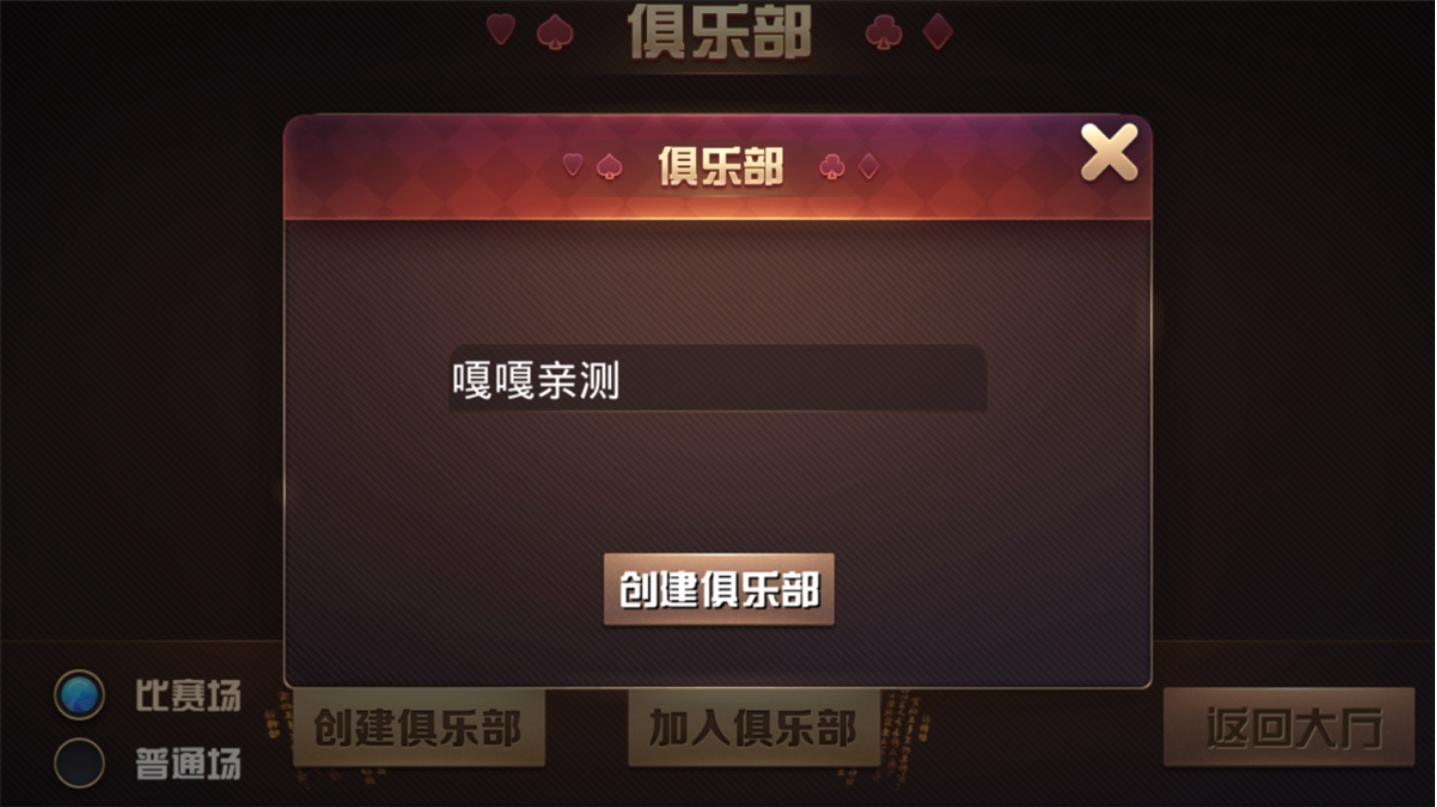Click the heart icon in the dialog header
1437x807 pixels.
tap(573, 165)
